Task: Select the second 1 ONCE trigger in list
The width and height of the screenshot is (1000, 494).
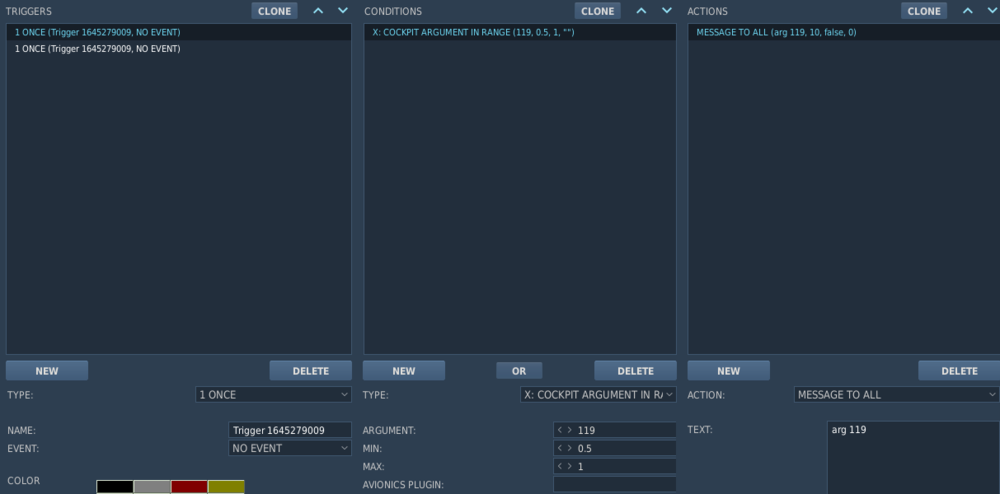Action: 98,49
